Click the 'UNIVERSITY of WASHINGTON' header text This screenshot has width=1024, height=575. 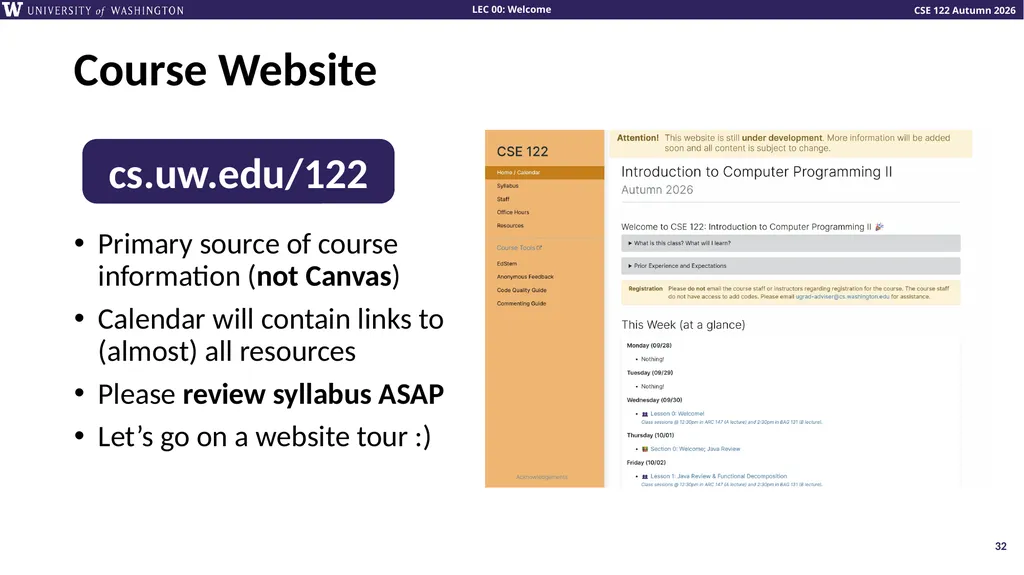click(x=105, y=10)
